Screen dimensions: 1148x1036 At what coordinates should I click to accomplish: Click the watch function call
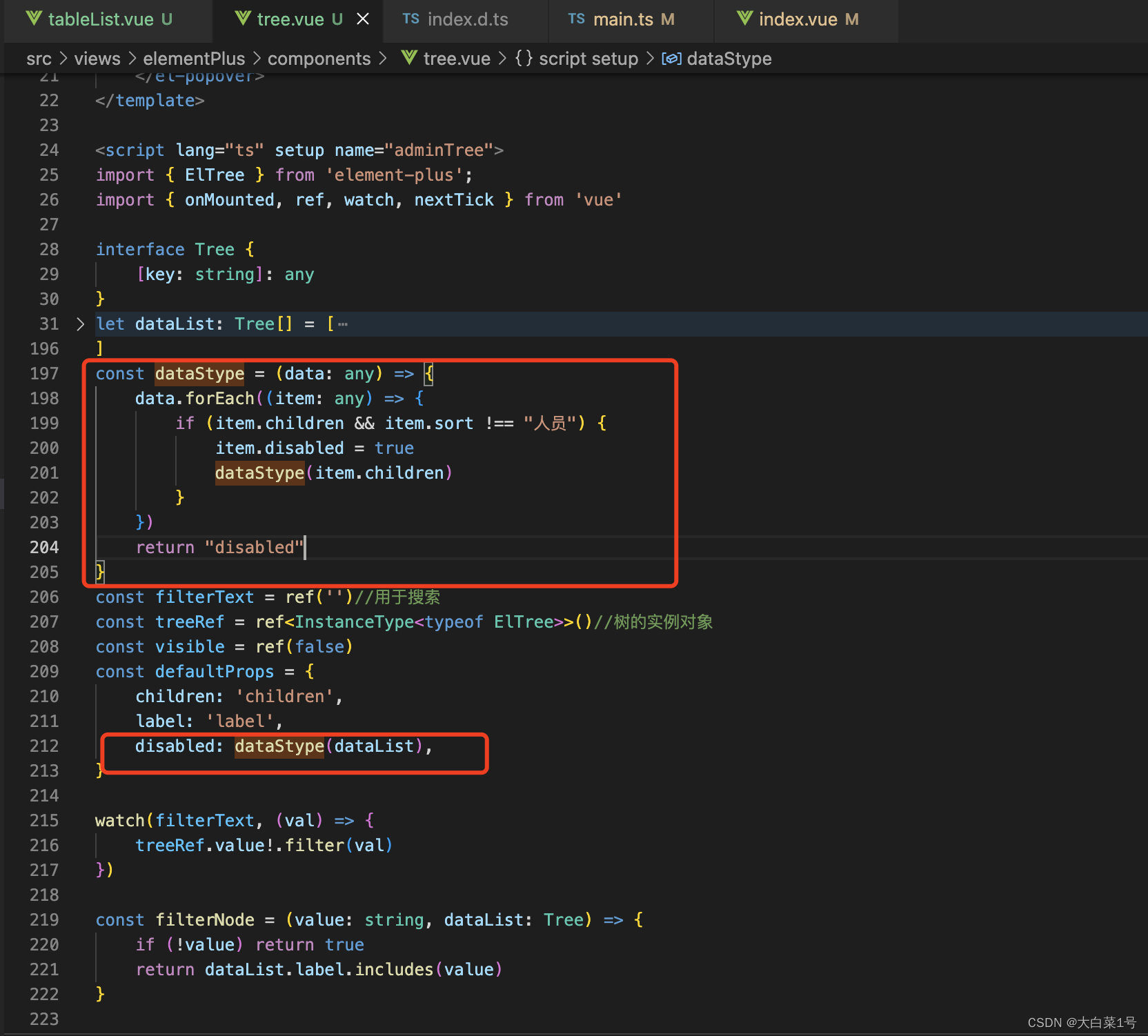(120, 821)
